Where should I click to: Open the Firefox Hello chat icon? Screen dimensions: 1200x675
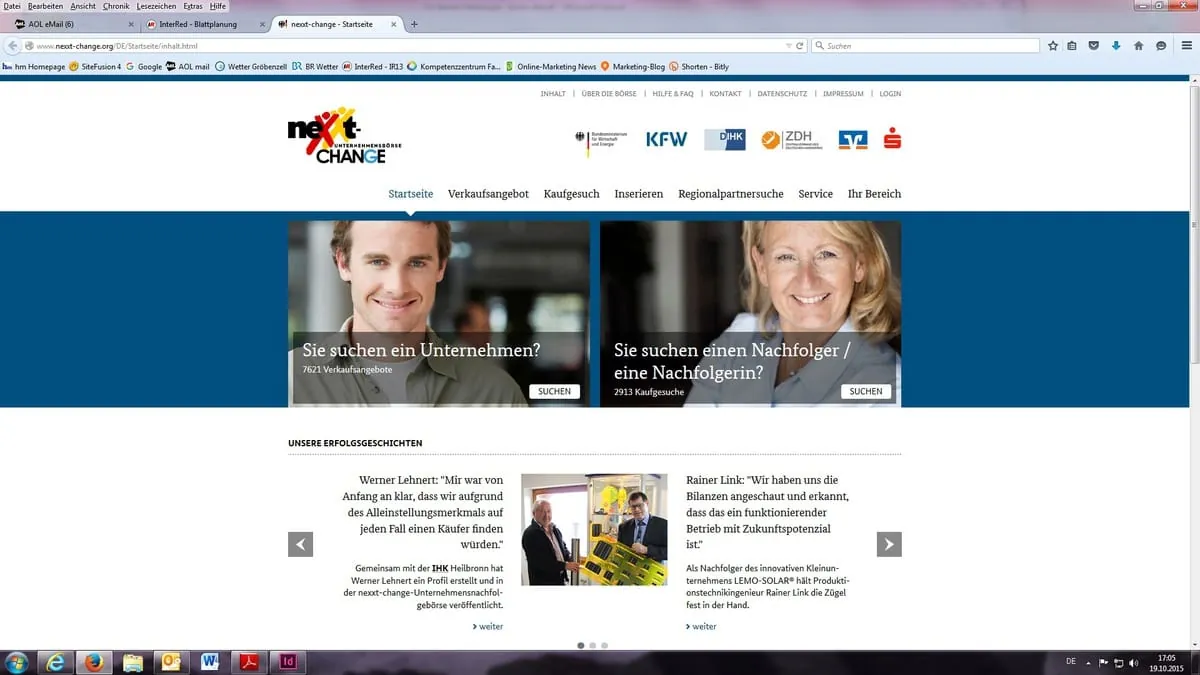(x=1159, y=45)
